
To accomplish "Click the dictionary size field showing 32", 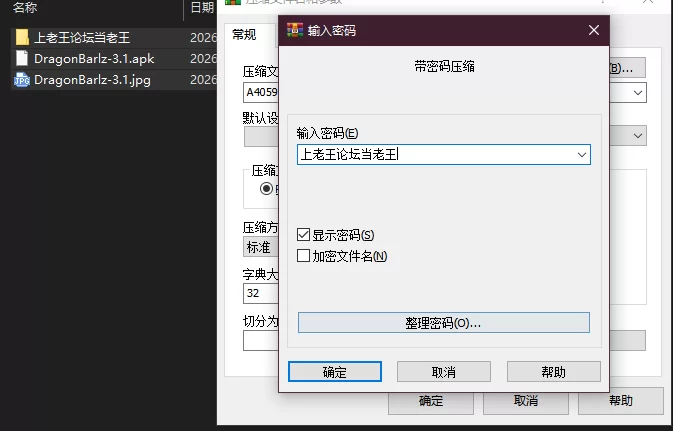I will pyautogui.click(x=261, y=293).
